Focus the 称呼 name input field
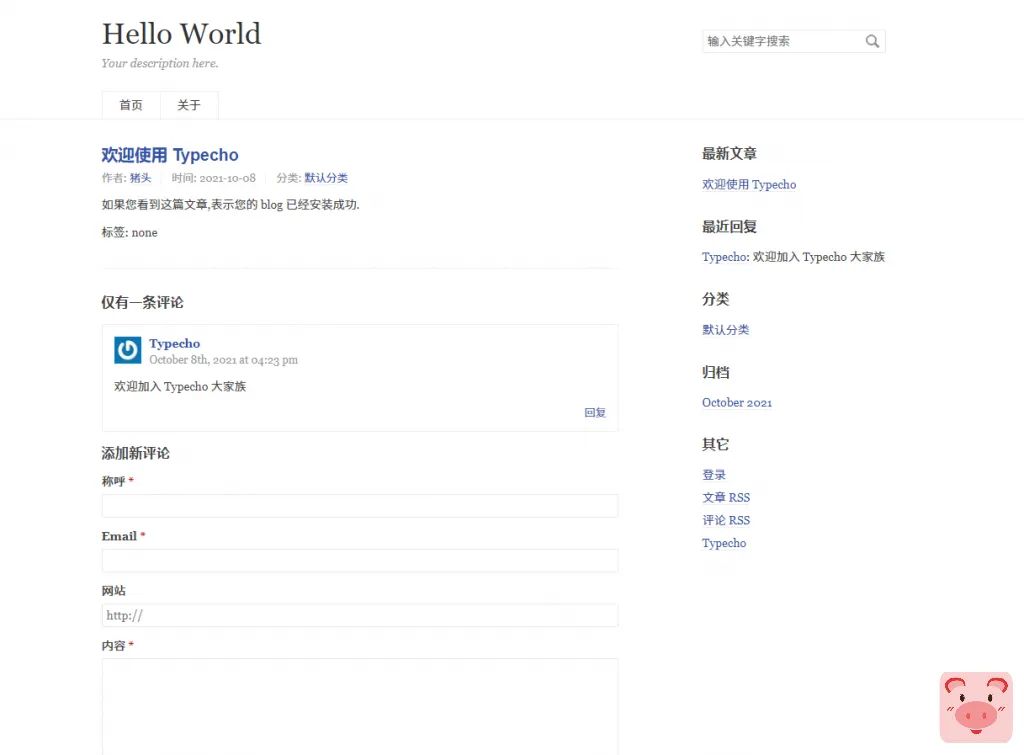This screenshot has width=1024, height=755. [360, 506]
